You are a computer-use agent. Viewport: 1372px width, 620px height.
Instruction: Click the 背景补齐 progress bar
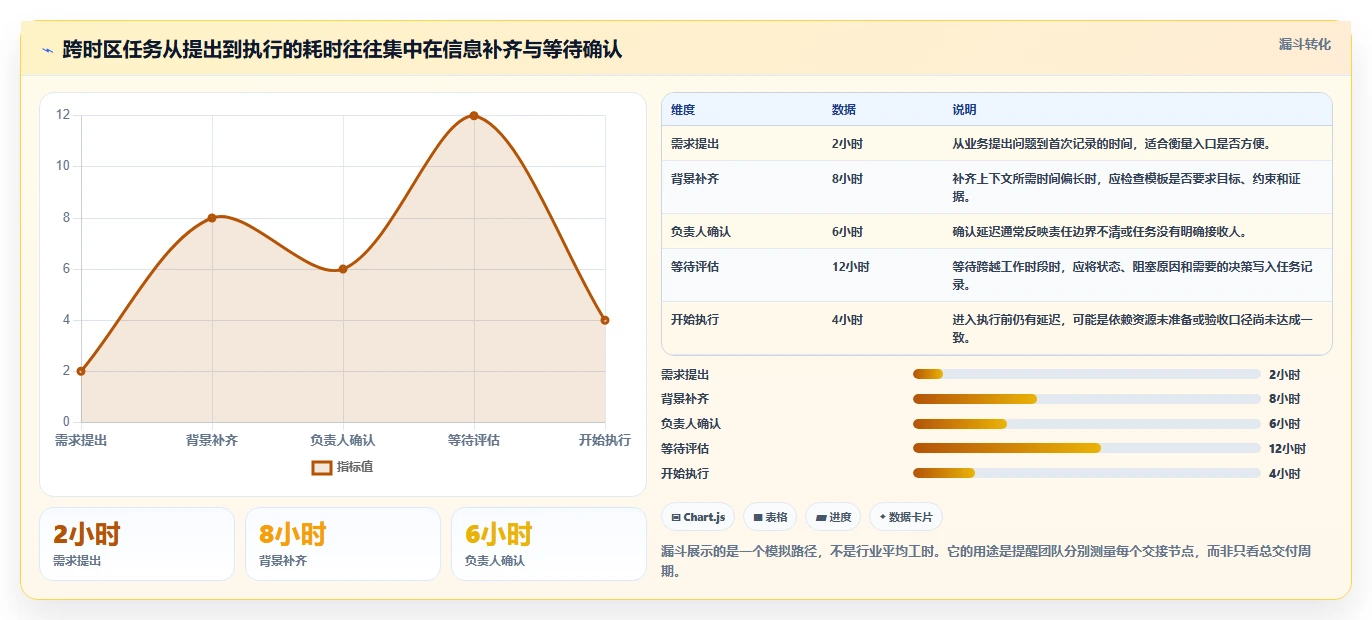(1086, 399)
